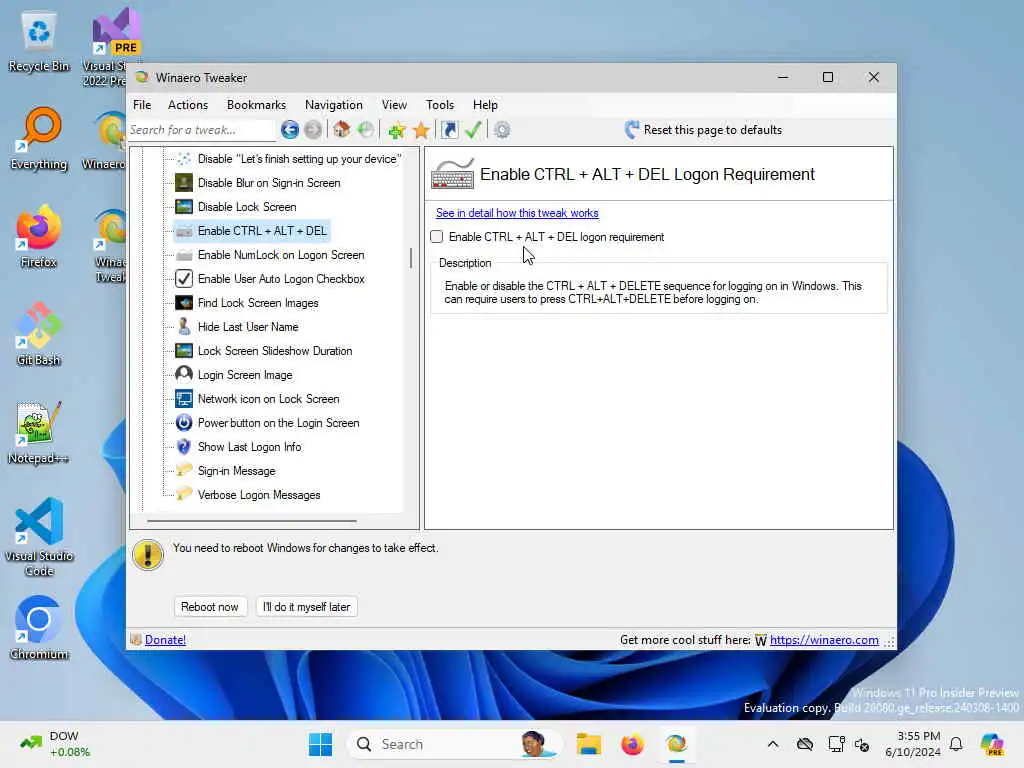Click the Back navigation arrow icon

point(290,130)
